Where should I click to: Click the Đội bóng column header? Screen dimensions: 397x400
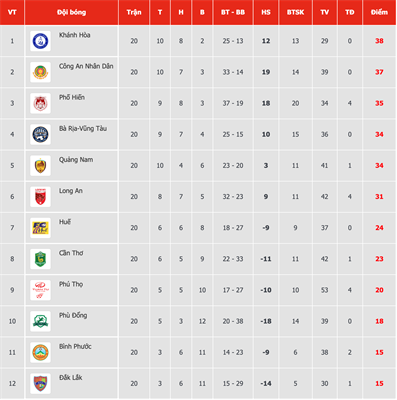(71, 12)
